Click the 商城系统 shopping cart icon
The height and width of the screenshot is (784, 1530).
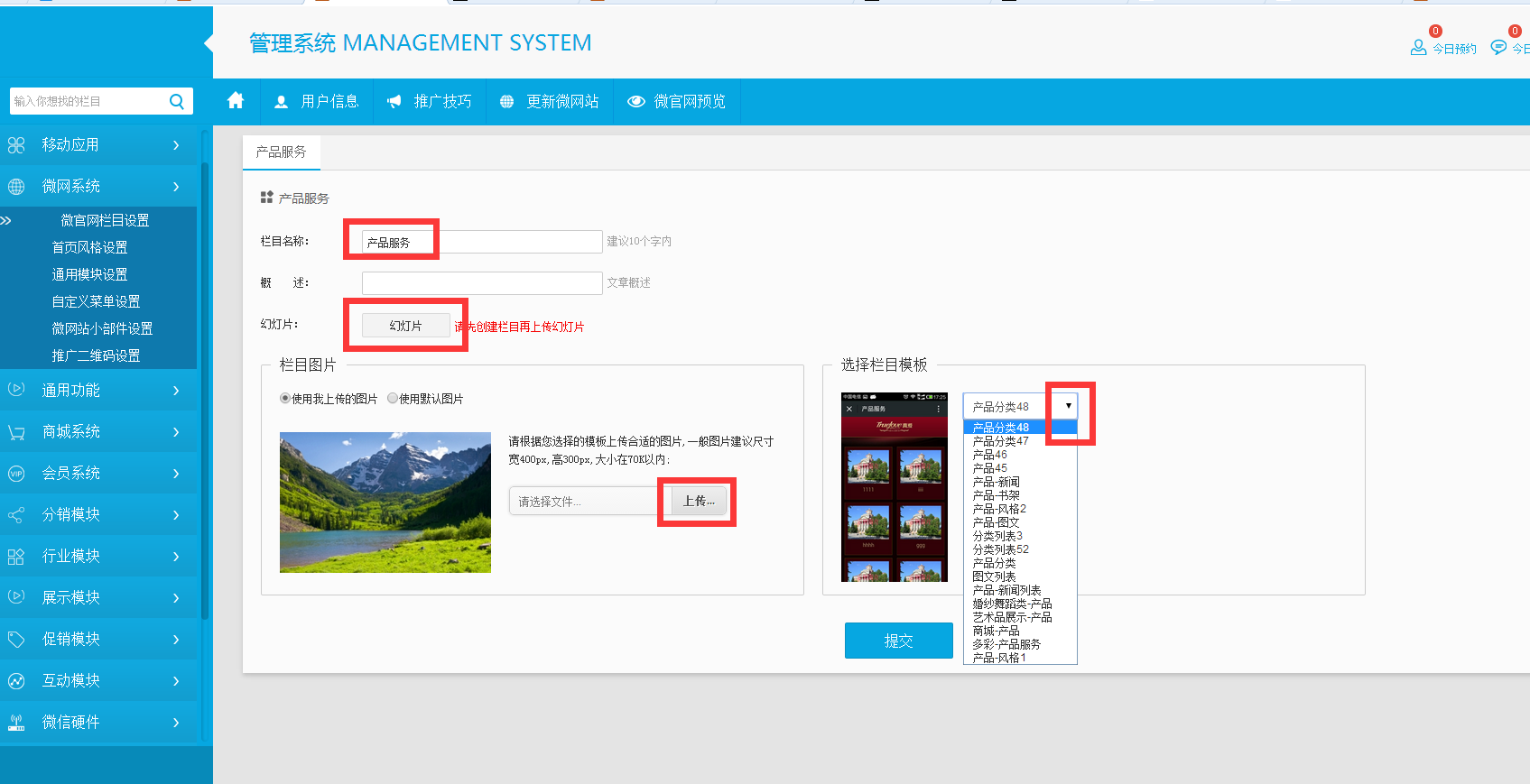click(x=16, y=432)
